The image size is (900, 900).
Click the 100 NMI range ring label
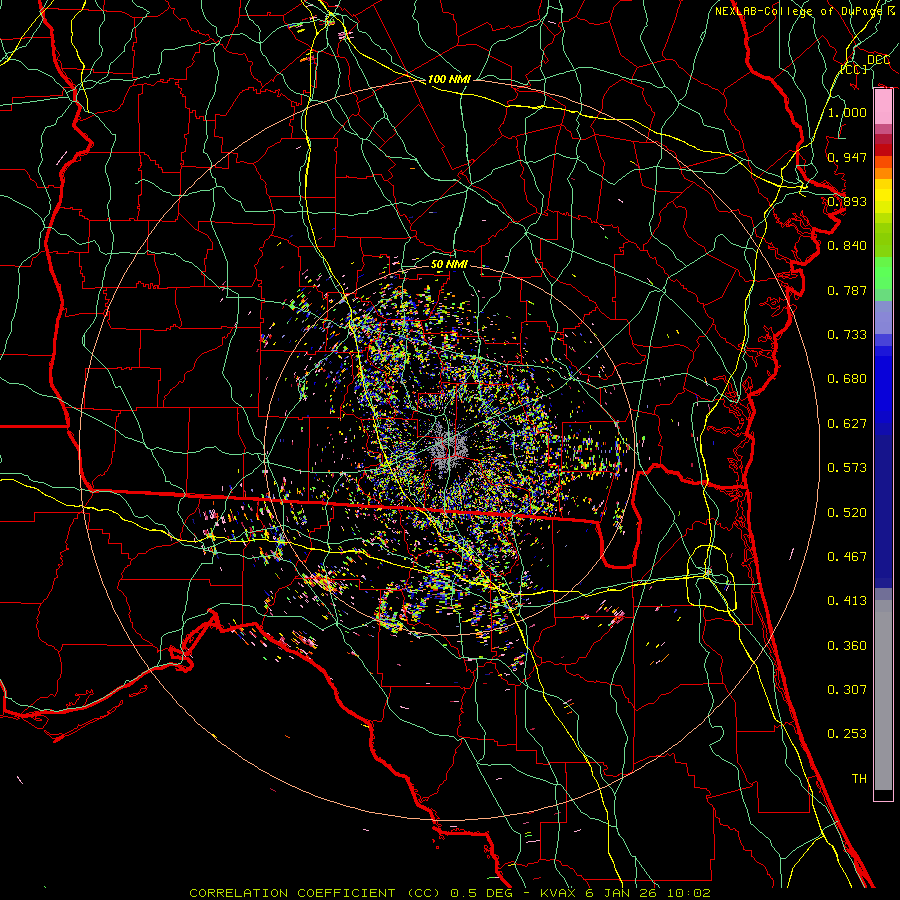pos(449,79)
